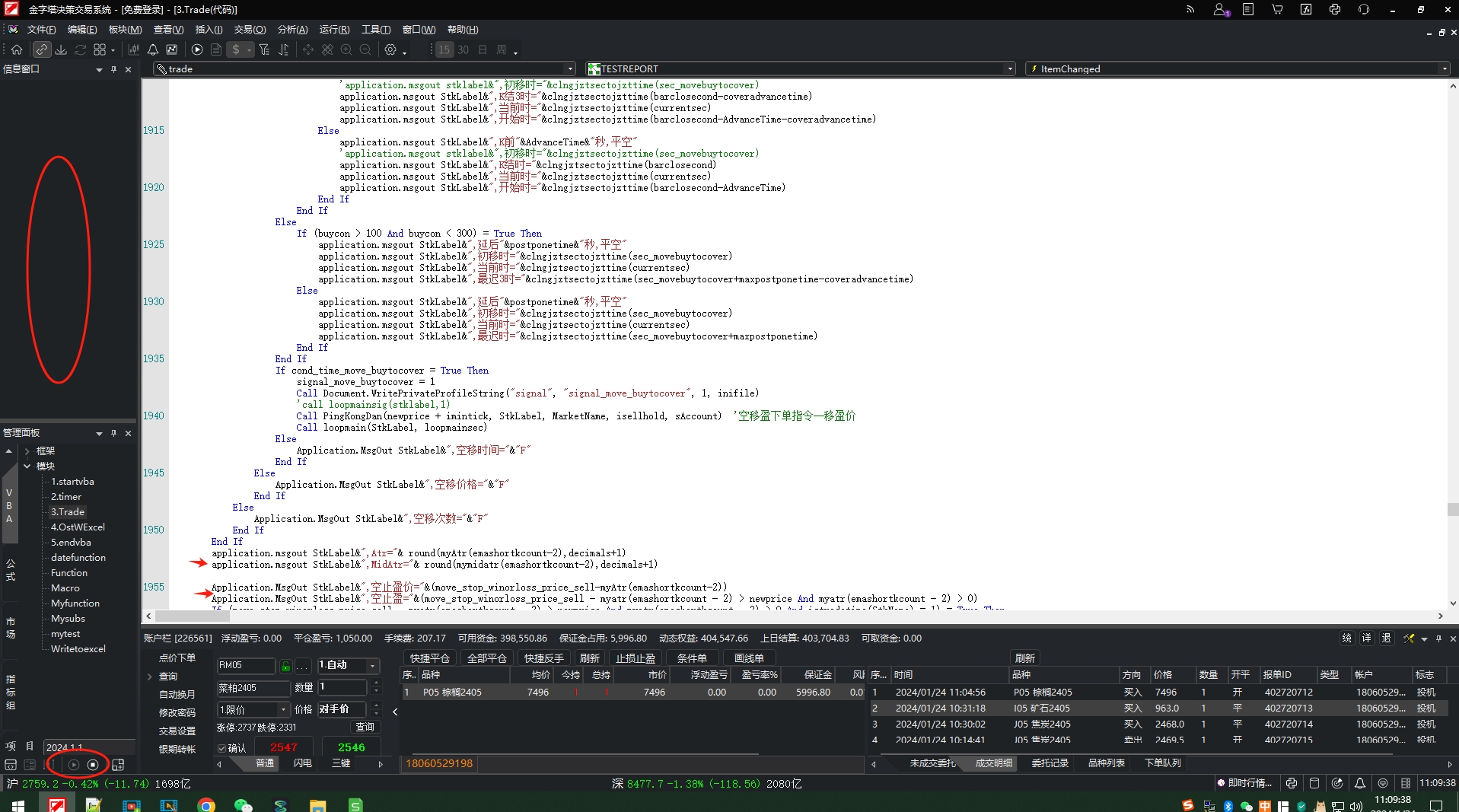Open the 文件(F) menu

click(x=41, y=30)
